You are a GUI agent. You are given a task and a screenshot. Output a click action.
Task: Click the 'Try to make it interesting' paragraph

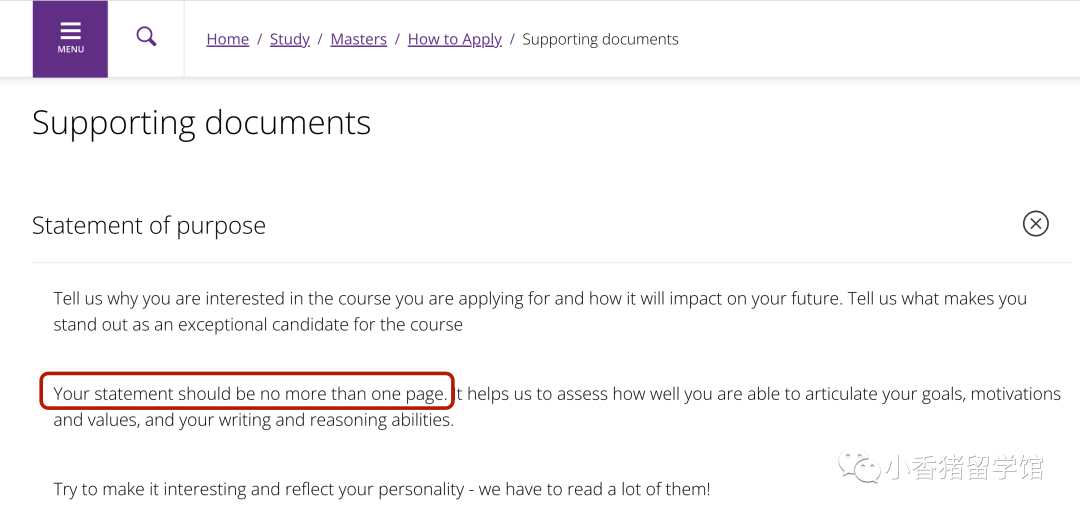pos(382,490)
